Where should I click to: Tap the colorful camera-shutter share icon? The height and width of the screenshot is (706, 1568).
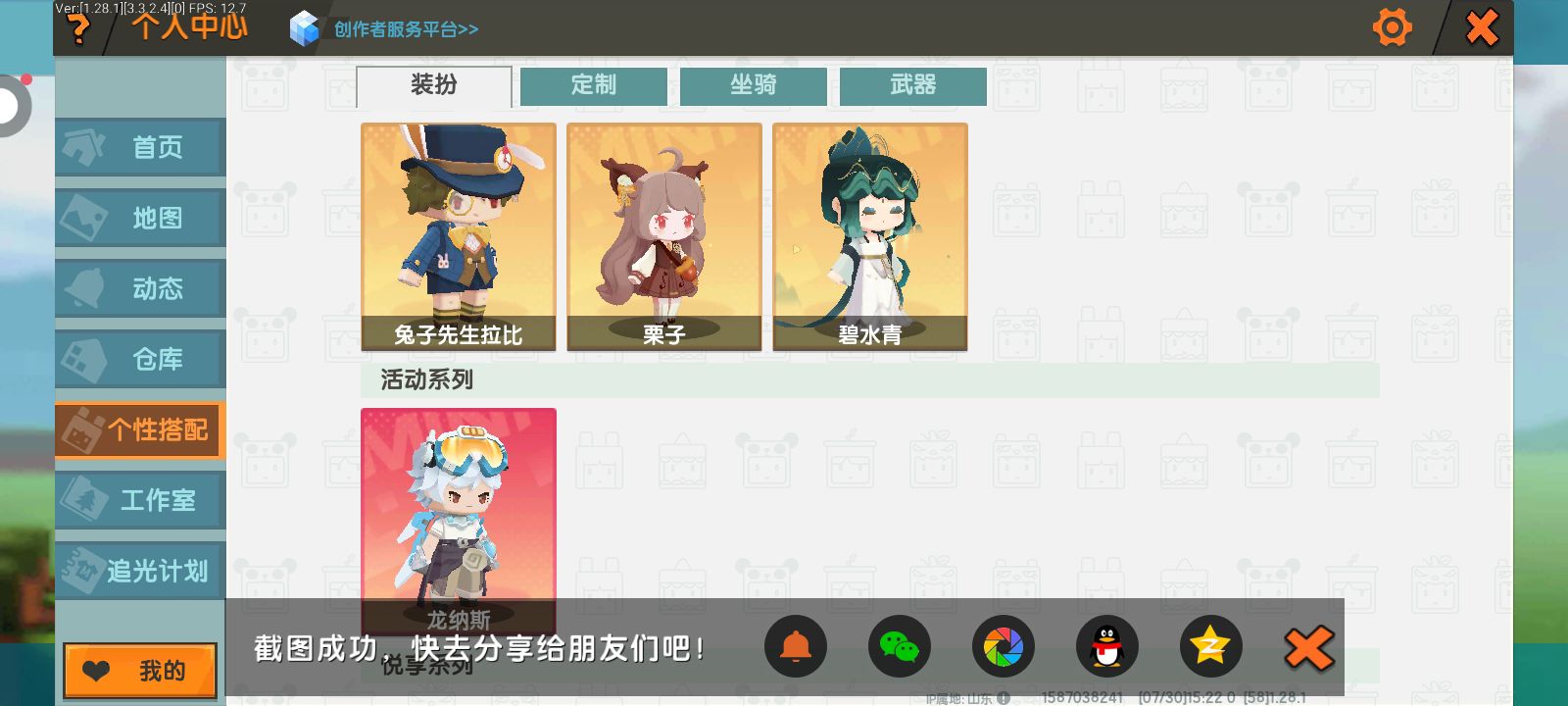coord(1004,646)
